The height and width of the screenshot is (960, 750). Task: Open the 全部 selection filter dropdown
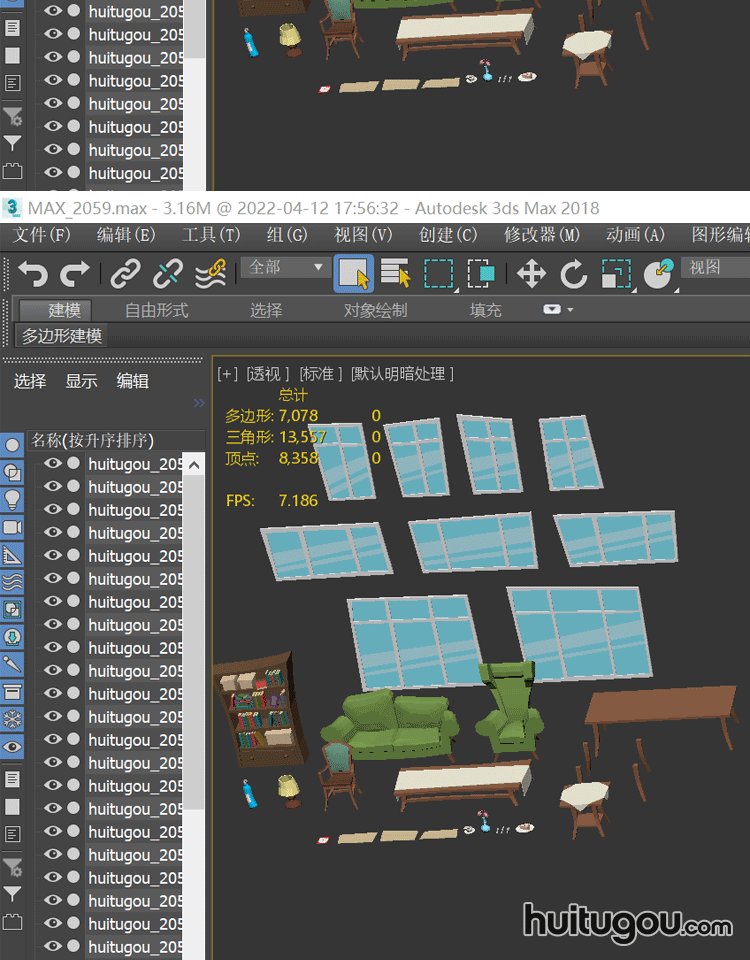click(285, 267)
